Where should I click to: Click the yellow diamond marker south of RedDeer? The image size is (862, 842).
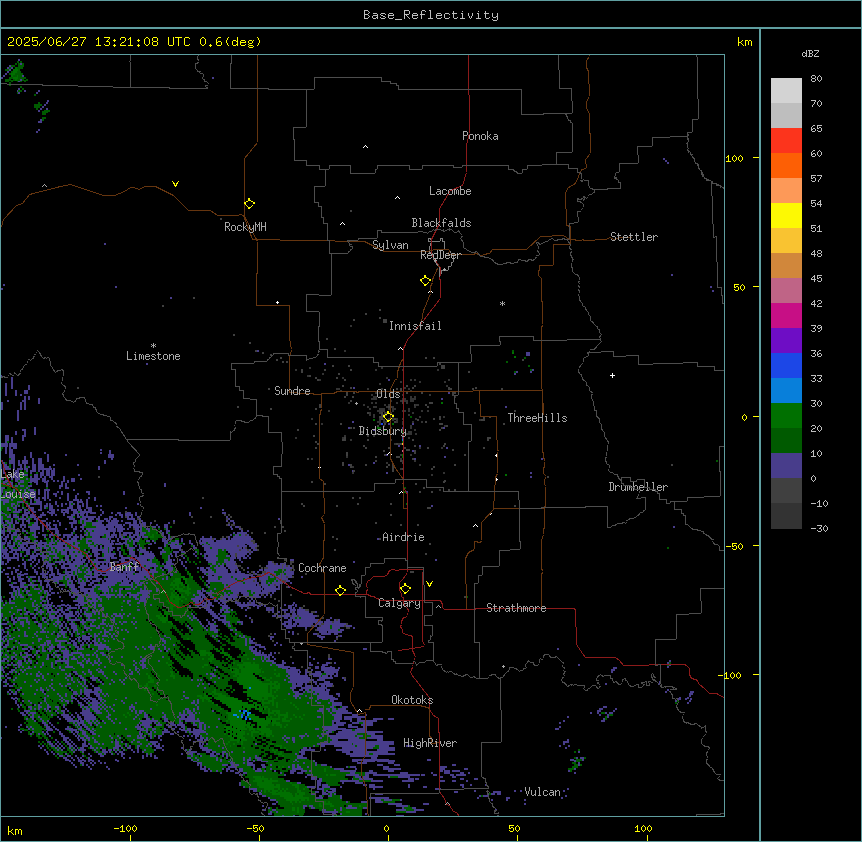(426, 280)
